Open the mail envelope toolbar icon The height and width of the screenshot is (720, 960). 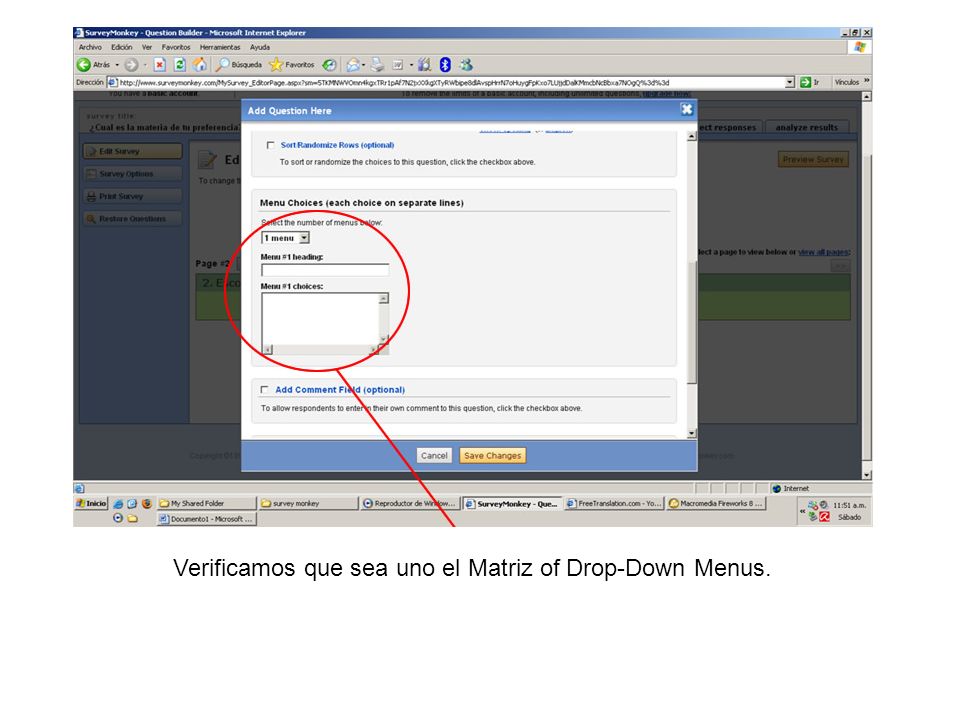353,64
